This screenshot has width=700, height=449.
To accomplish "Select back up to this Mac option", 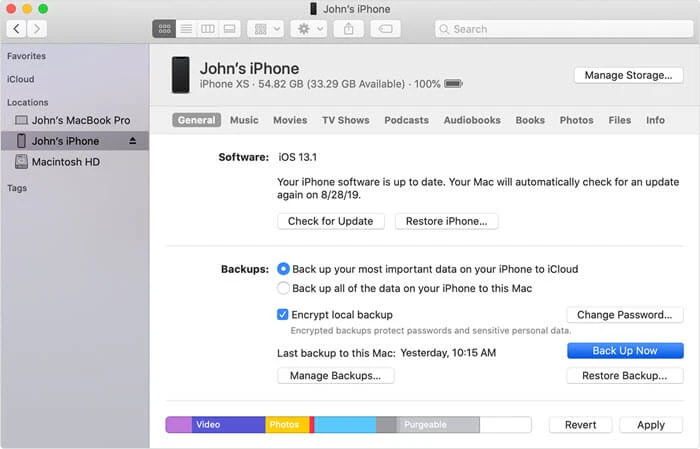I will 284,288.
